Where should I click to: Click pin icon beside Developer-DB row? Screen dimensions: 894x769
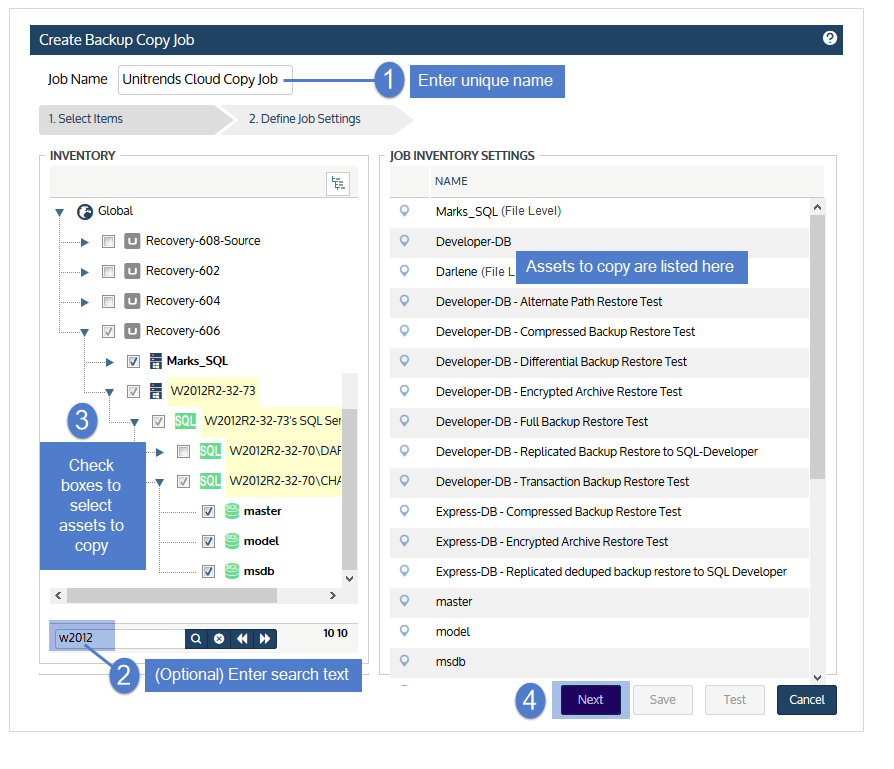point(404,241)
